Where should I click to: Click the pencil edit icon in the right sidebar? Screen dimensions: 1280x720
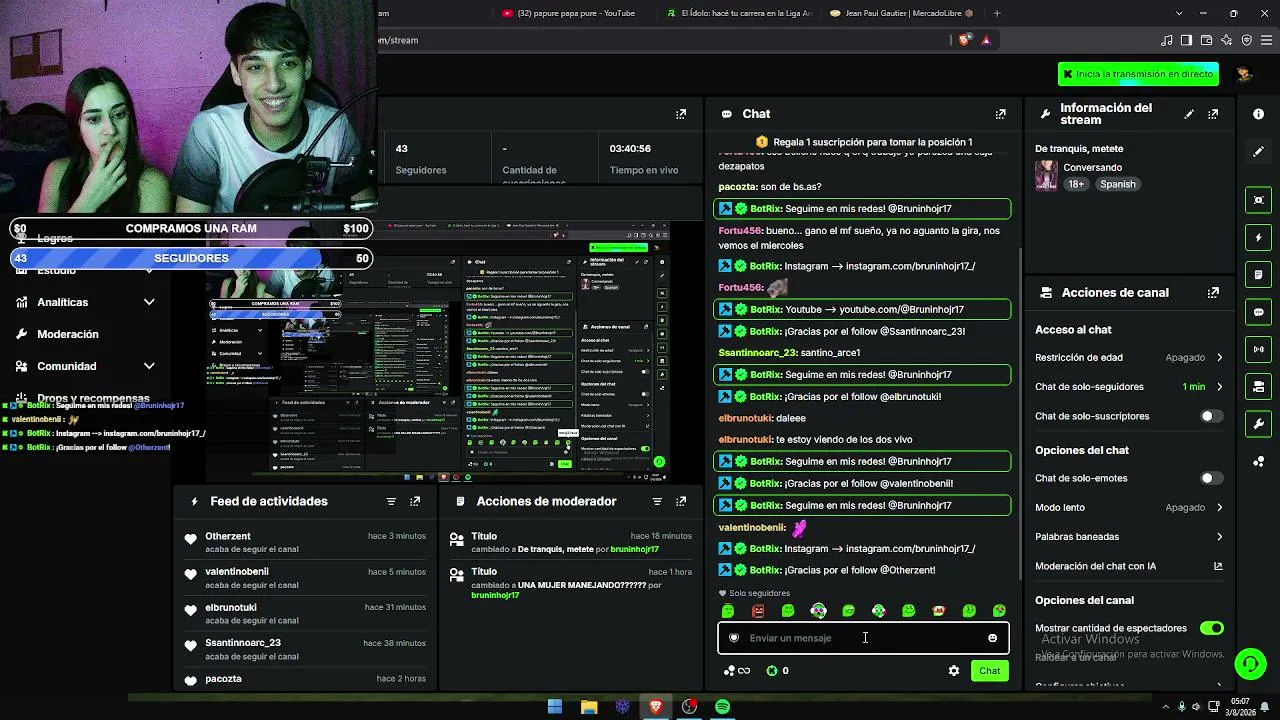(1258, 152)
